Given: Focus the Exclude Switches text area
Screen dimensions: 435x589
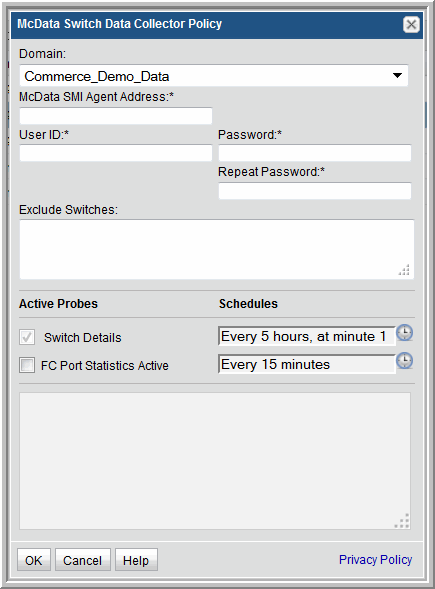Looking at the screenshot, I should [217, 249].
